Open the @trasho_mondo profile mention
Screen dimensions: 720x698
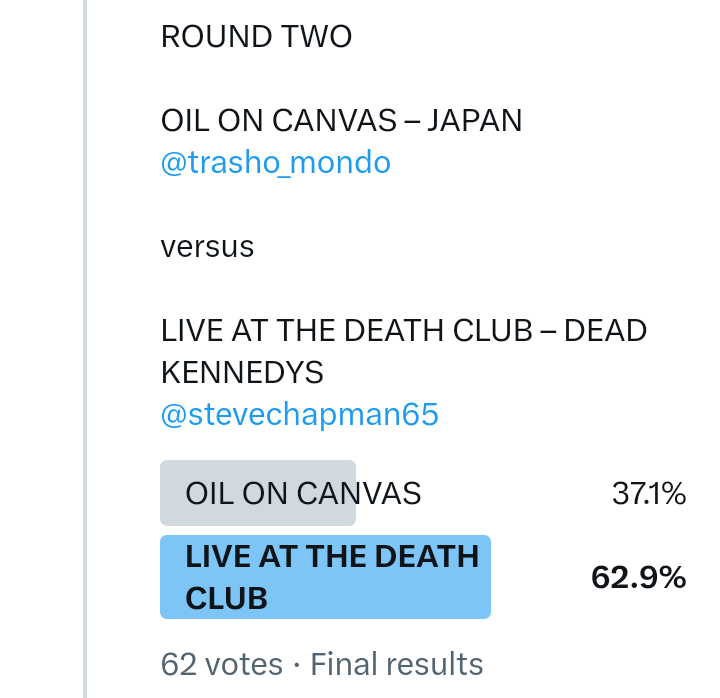(275, 162)
